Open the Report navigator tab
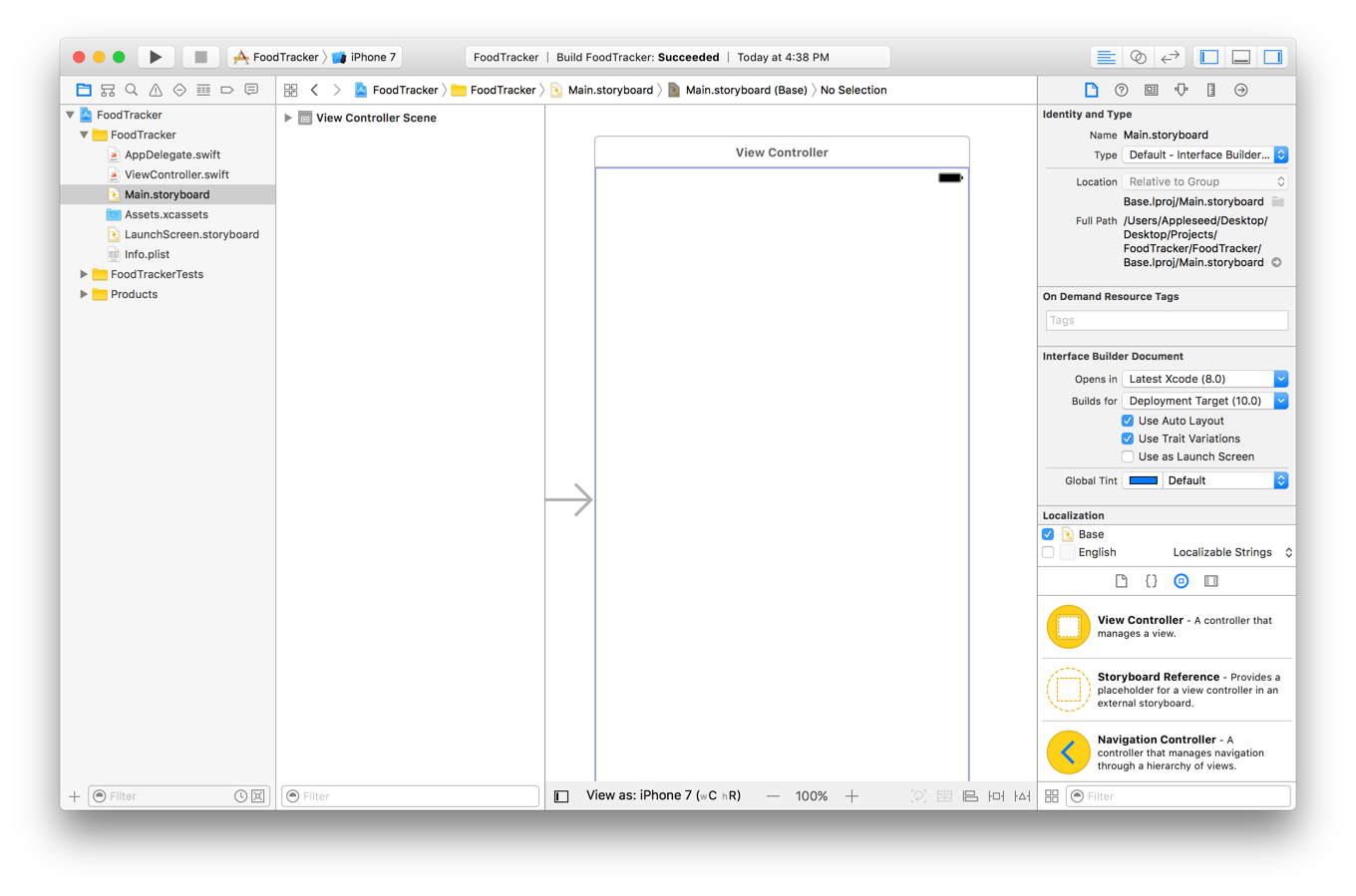This screenshot has height=896, width=1356. 251,90
